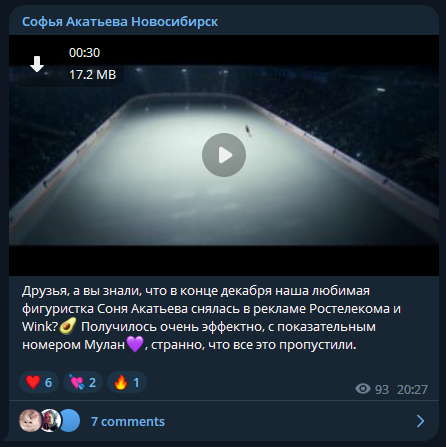Add a red heart reaction
The image size is (446, 447).
[39, 382]
